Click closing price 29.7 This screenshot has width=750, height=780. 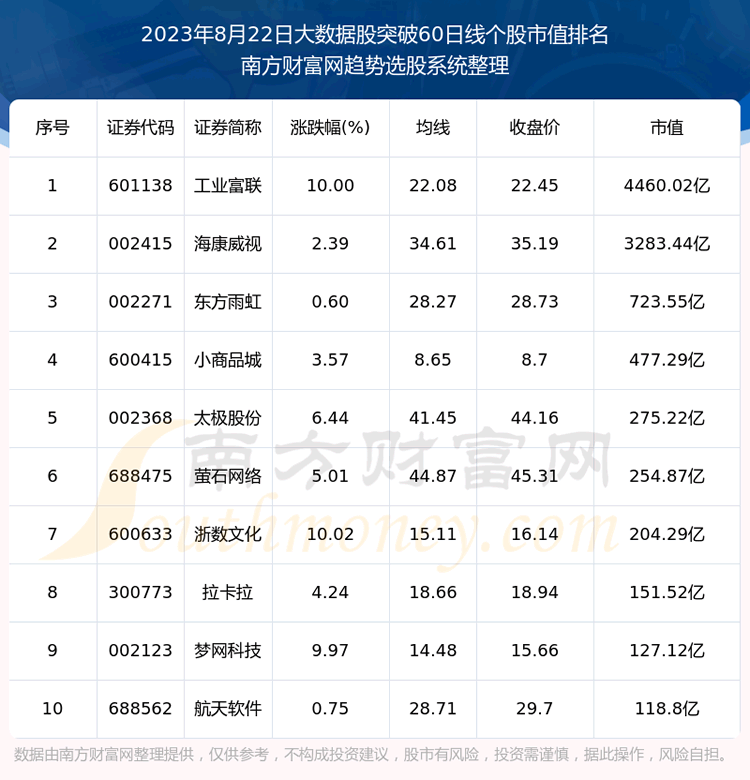point(535,708)
